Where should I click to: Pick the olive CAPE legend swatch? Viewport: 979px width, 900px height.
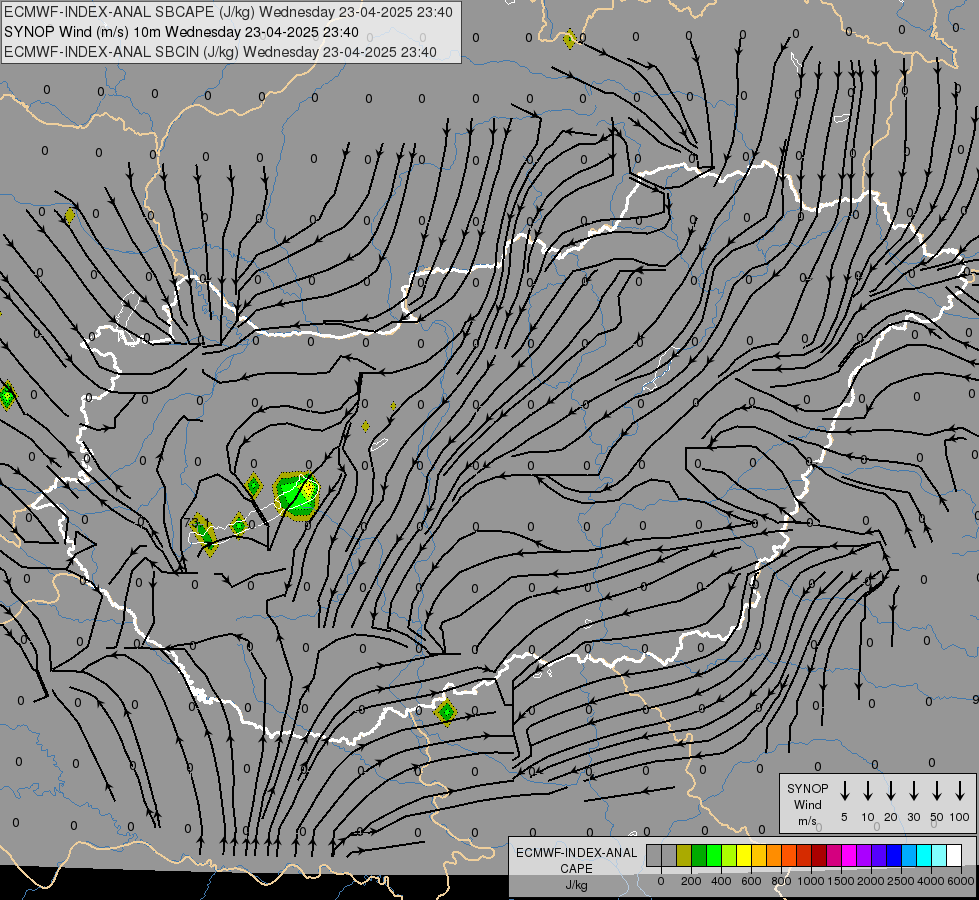pos(684,855)
